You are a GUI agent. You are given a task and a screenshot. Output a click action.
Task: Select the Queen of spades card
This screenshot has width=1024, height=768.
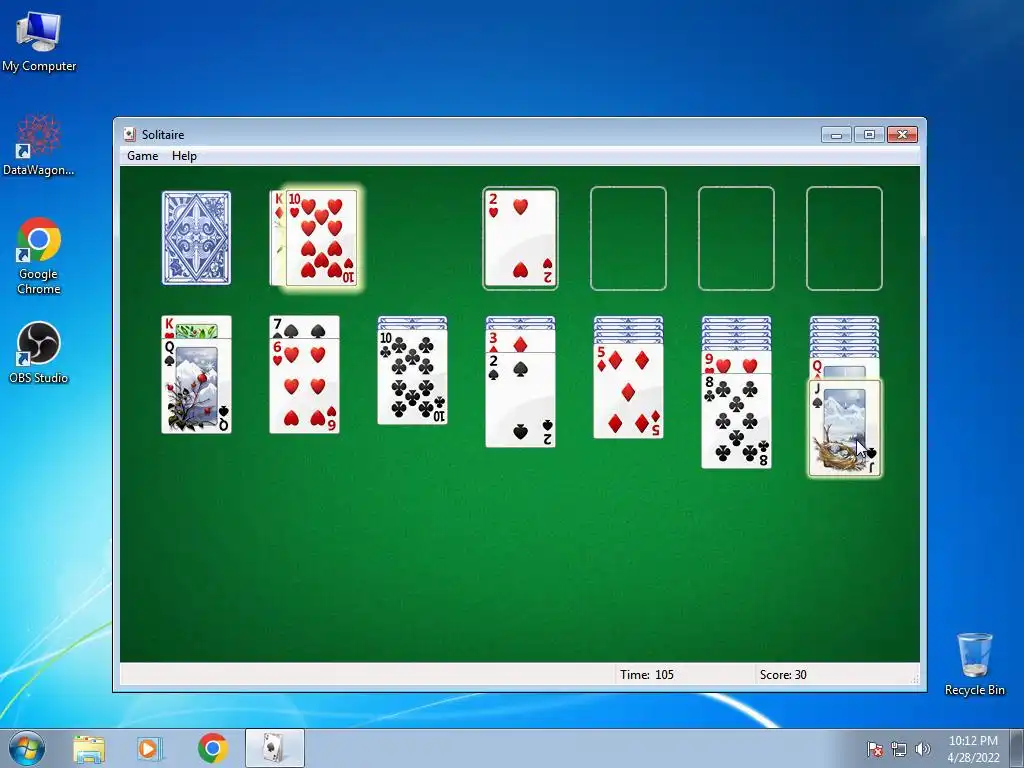(197, 385)
